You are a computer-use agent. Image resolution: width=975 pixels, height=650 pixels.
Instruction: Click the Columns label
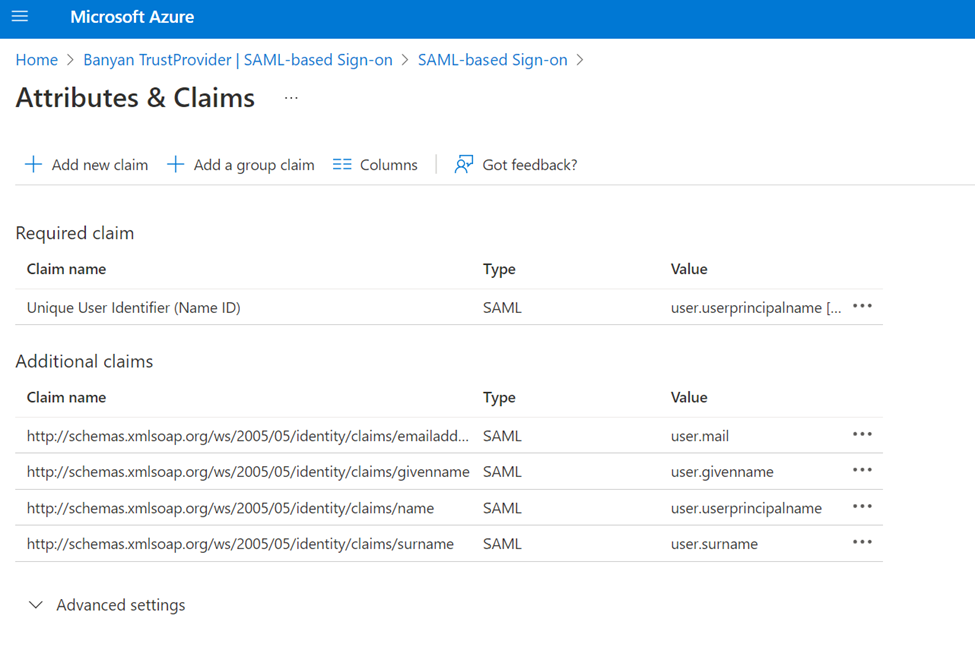coord(389,165)
